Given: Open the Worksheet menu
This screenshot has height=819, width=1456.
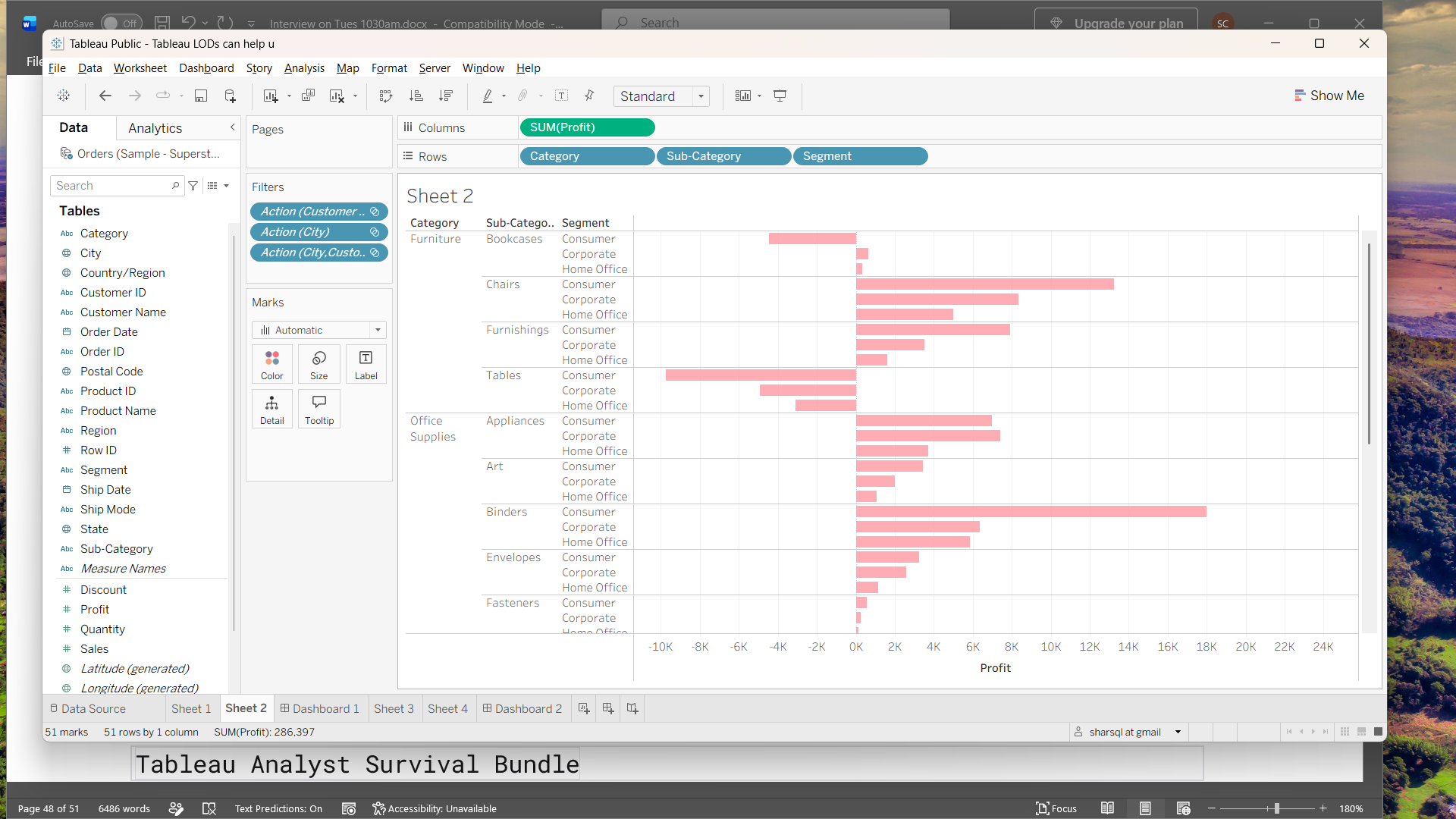Looking at the screenshot, I should (140, 68).
